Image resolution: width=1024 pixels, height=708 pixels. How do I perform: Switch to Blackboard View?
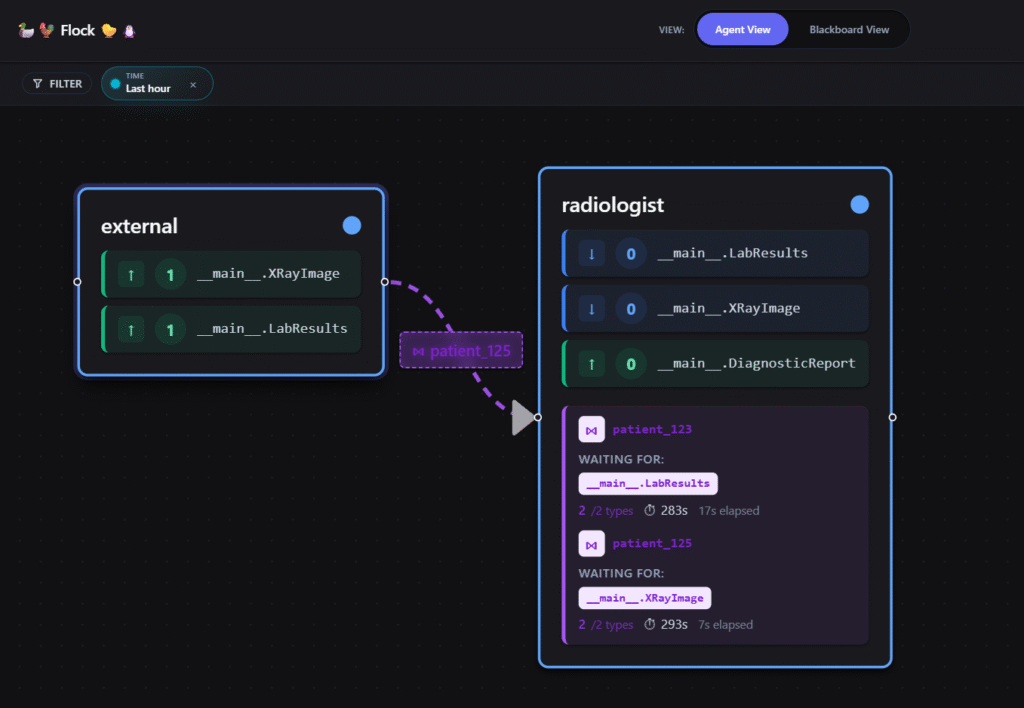pos(848,29)
